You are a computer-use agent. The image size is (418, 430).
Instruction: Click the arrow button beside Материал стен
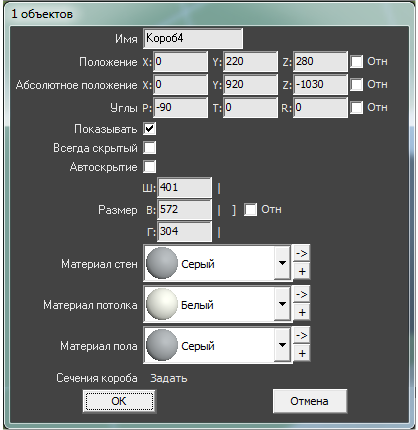[301, 254]
